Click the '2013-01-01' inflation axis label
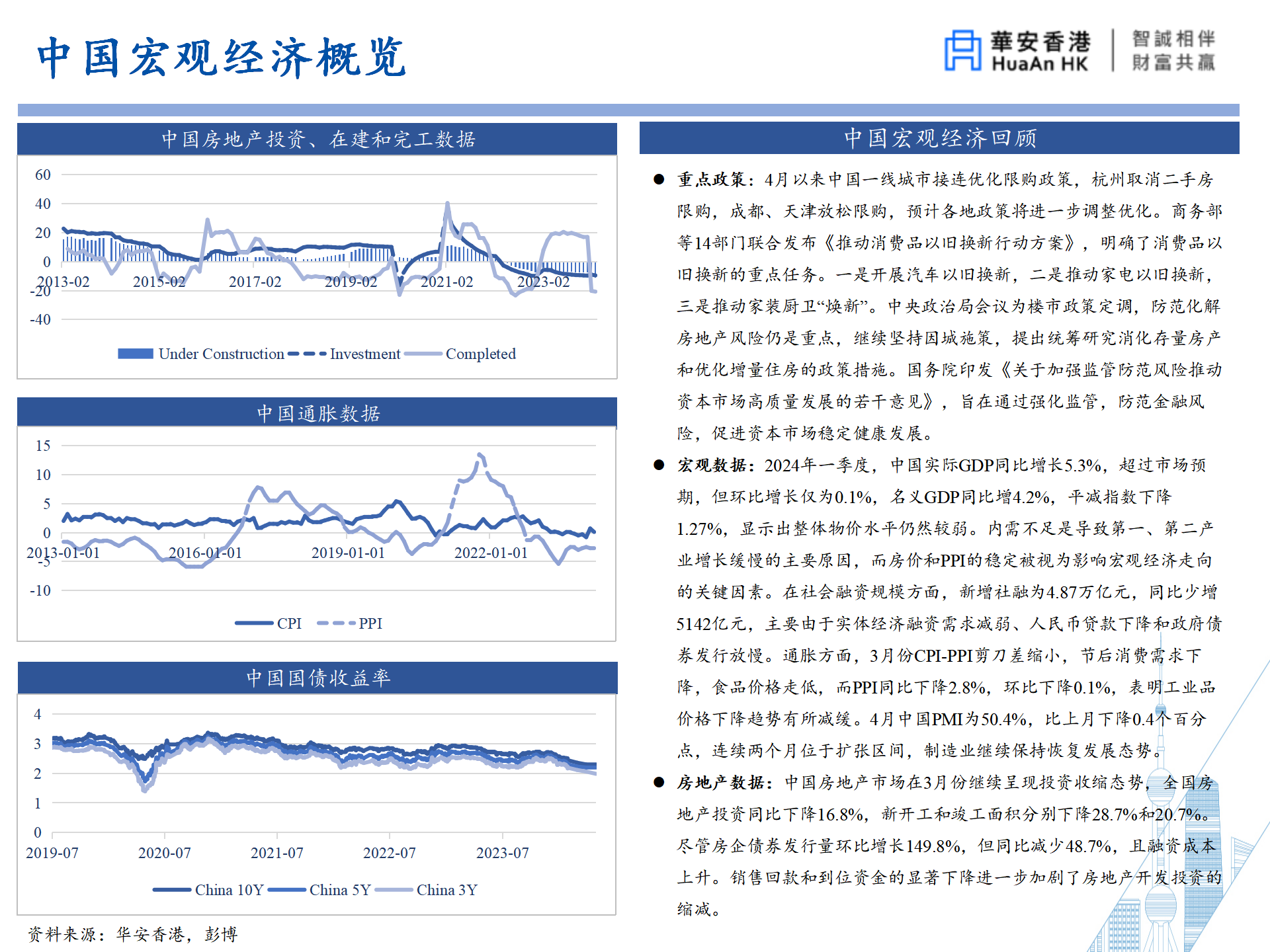 63,553
